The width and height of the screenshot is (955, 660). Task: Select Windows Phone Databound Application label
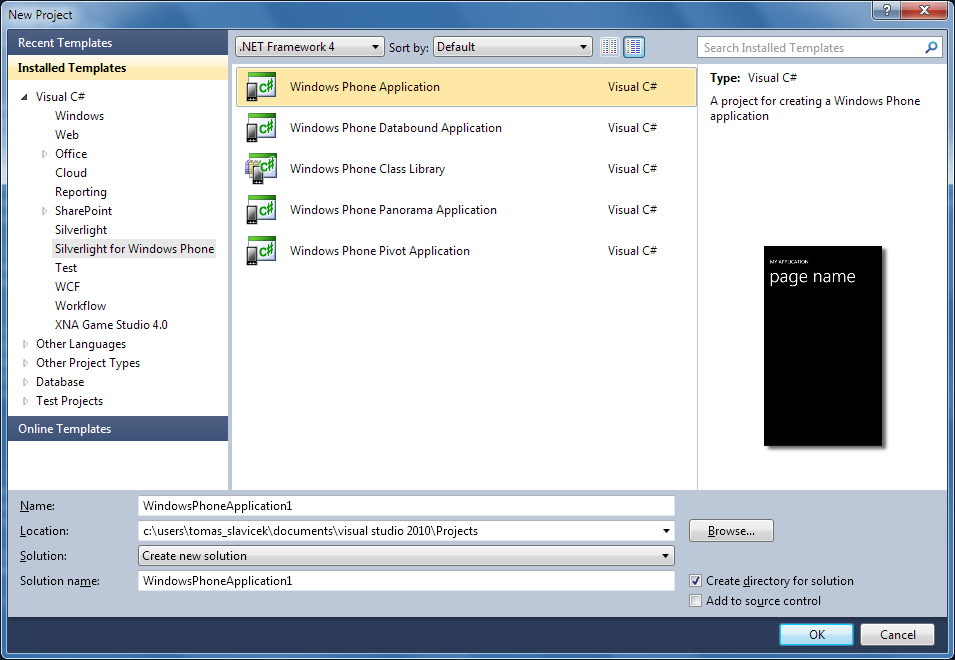[x=395, y=128]
